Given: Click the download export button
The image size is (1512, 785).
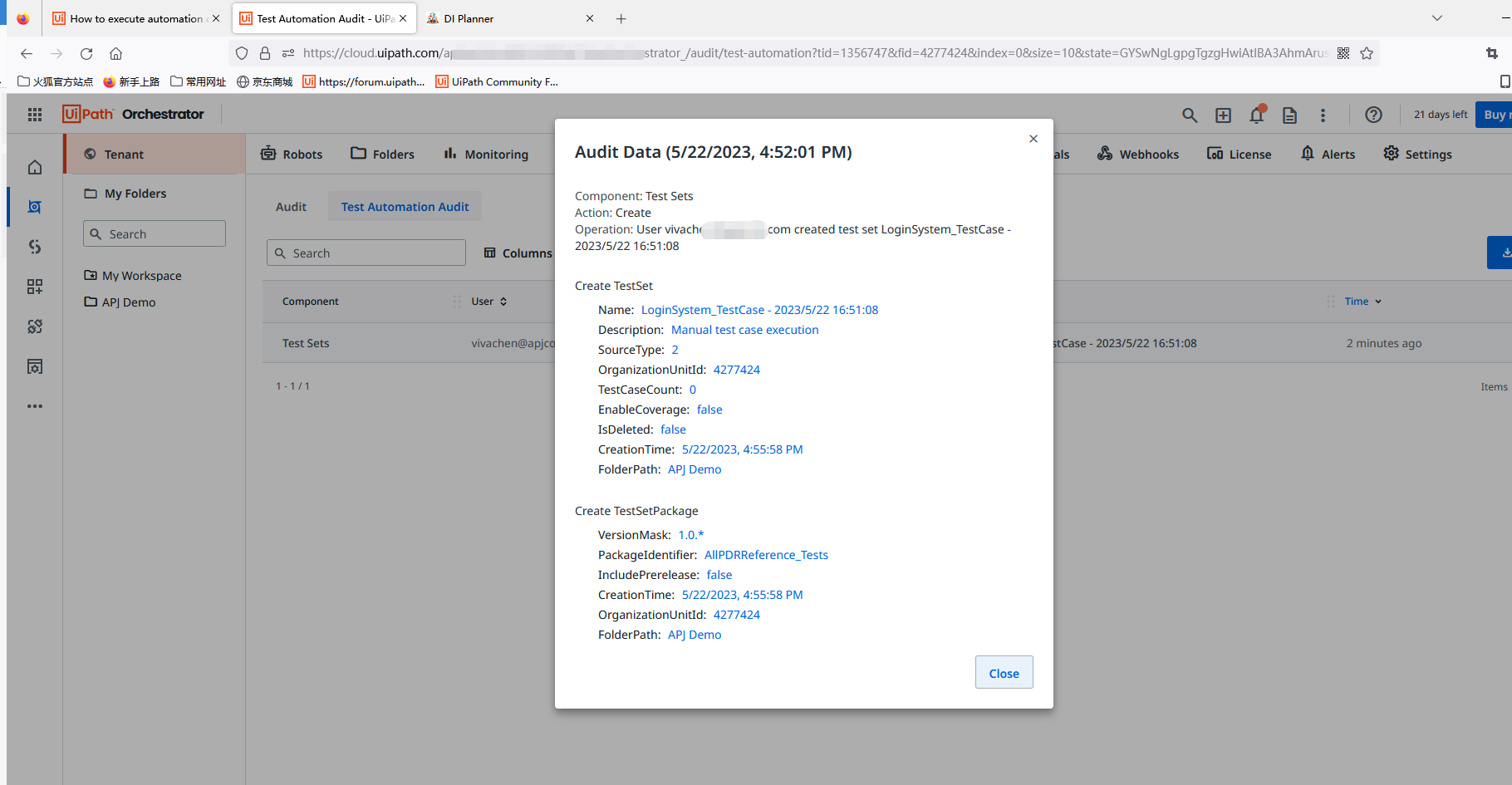Looking at the screenshot, I should point(1500,253).
